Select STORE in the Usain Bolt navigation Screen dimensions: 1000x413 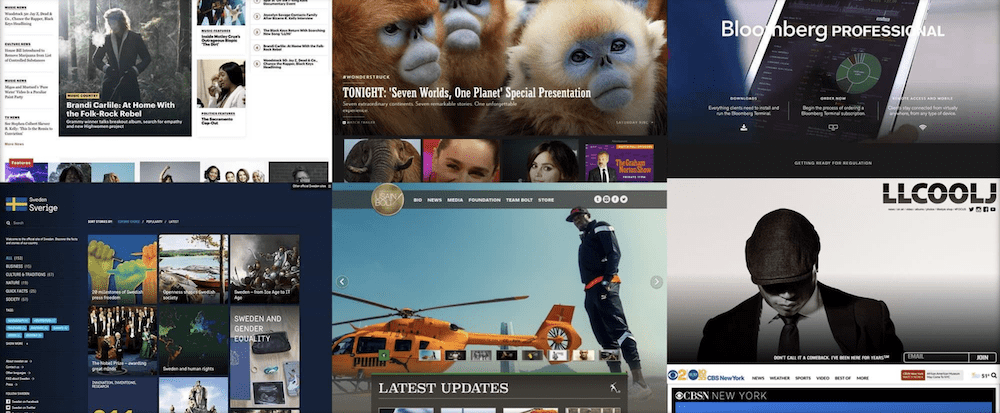(546, 200)
